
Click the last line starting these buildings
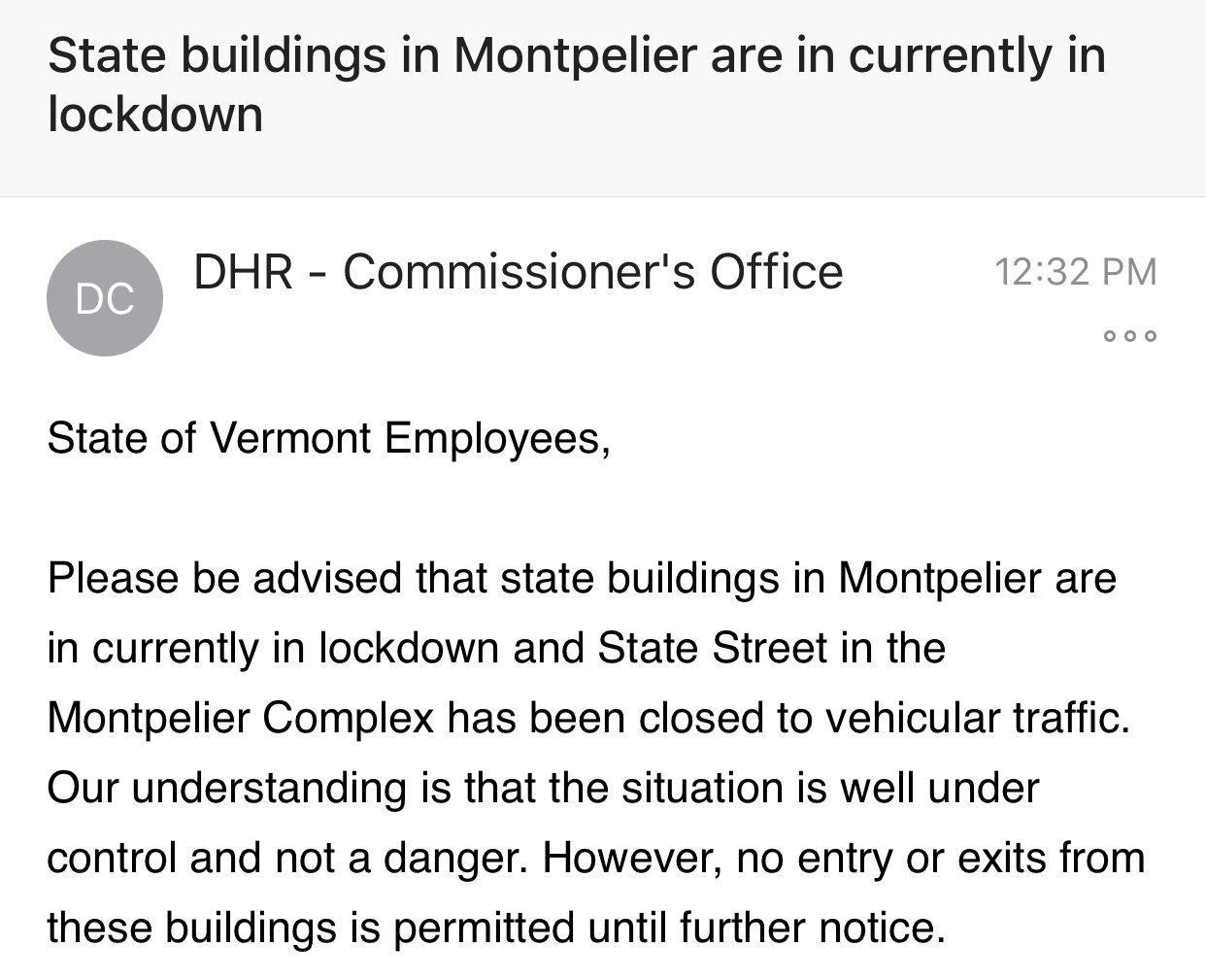(496, 929)
